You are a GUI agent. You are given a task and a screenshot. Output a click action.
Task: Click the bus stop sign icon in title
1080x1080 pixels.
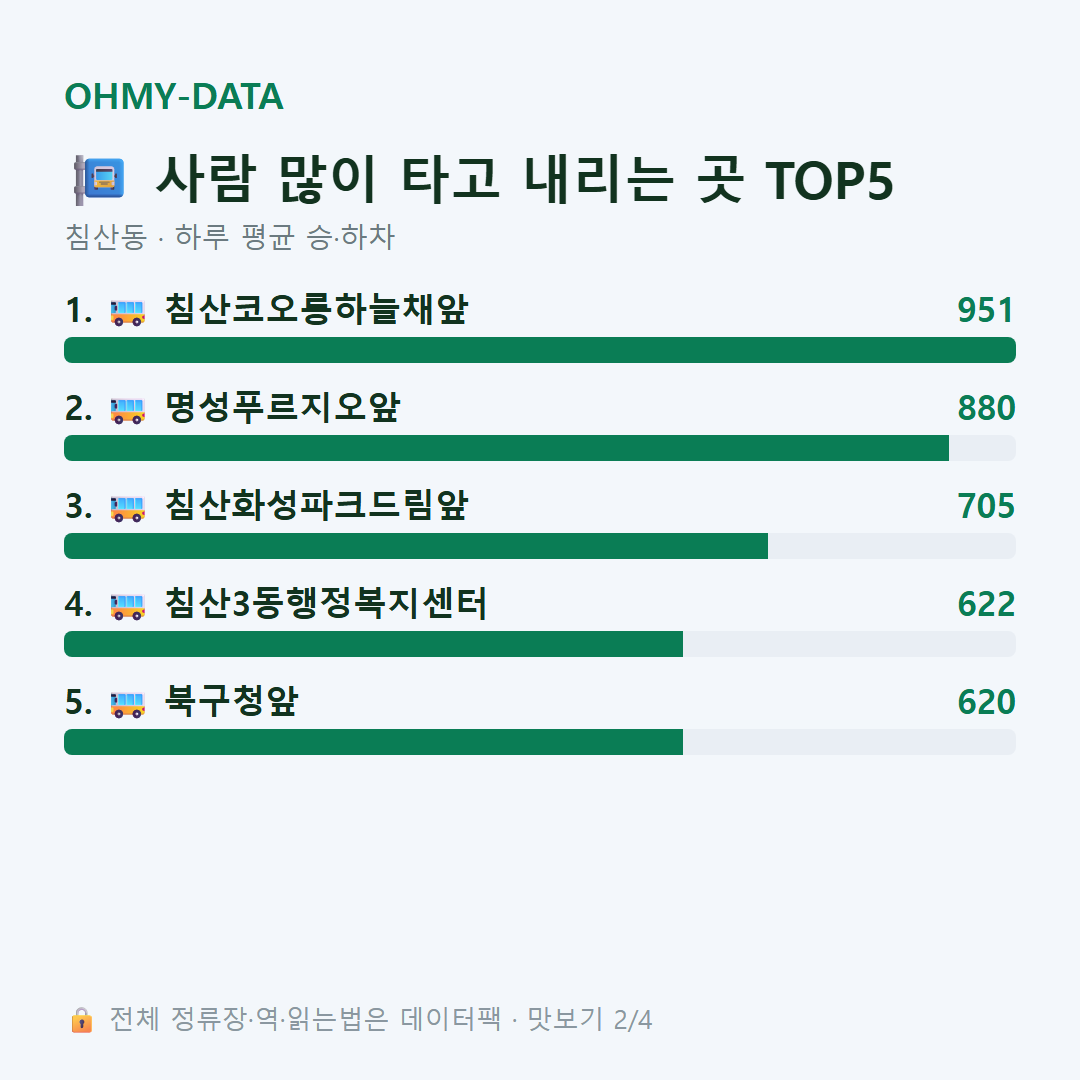point(99,180)
